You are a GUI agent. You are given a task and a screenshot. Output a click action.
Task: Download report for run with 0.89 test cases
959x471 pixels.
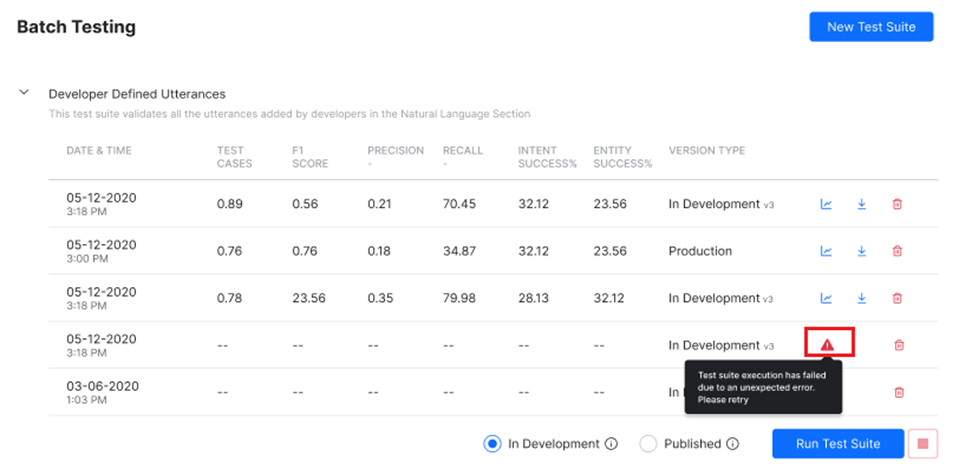coord(861,204)
